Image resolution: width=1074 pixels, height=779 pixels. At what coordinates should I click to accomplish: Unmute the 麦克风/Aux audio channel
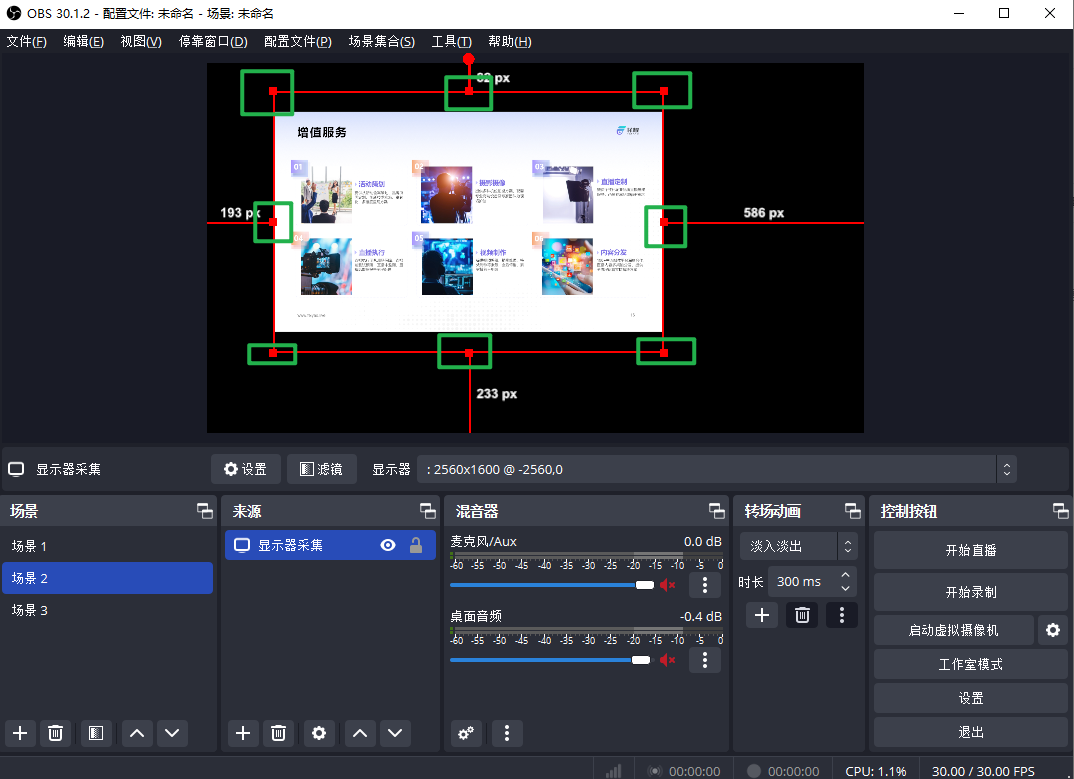pyautogui.click(x=668, y=585)
